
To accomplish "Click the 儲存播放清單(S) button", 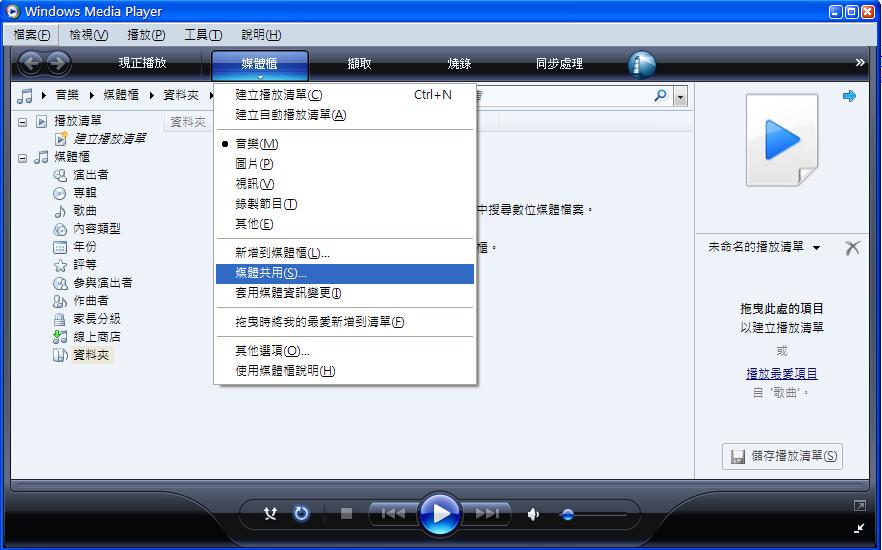I will (x=782, y=456).
